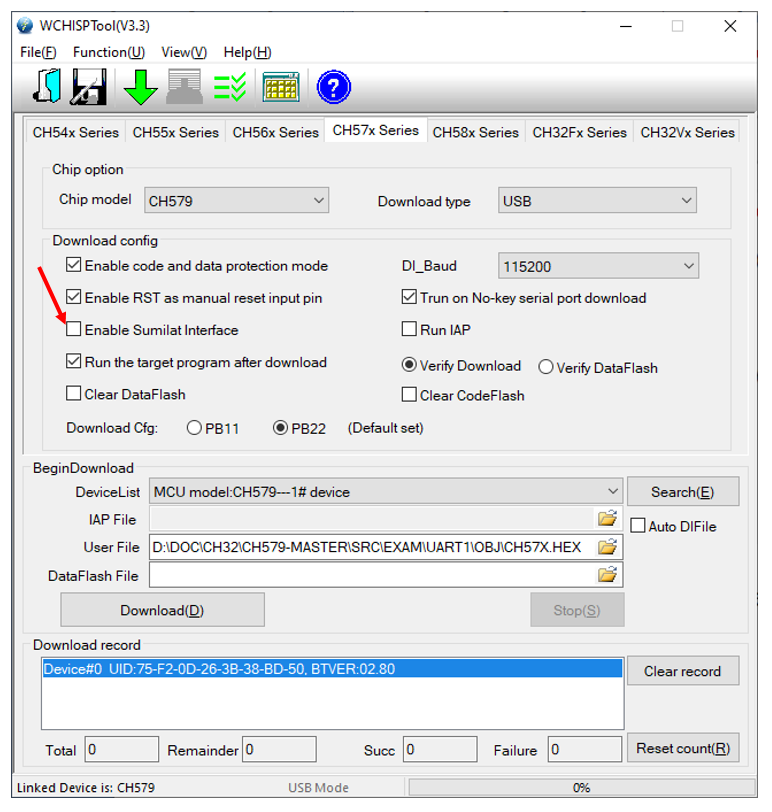Expand the DeviceList dropdown
The image size is (772, 812).
pos(386,491)
